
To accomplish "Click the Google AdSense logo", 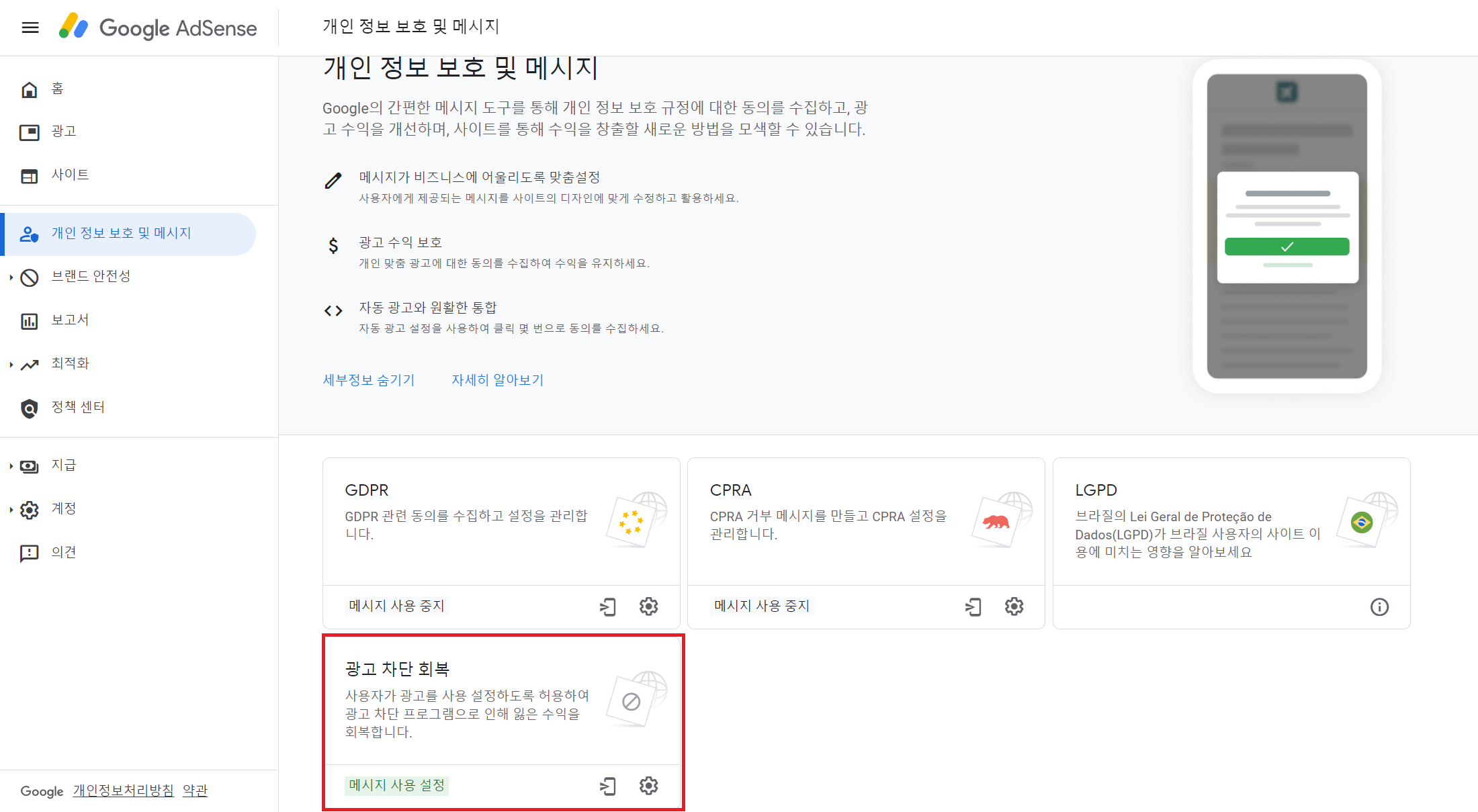I will click(158, 28).
